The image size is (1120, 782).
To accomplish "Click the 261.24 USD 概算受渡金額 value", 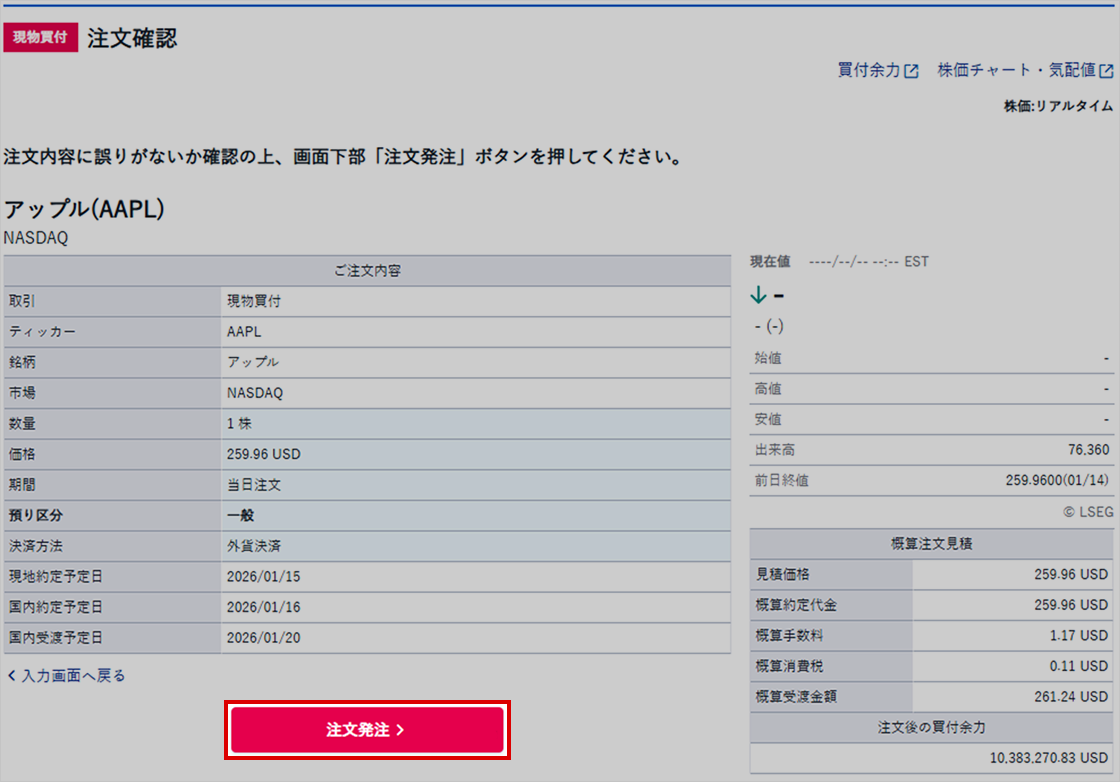I will click(1071, 697).
